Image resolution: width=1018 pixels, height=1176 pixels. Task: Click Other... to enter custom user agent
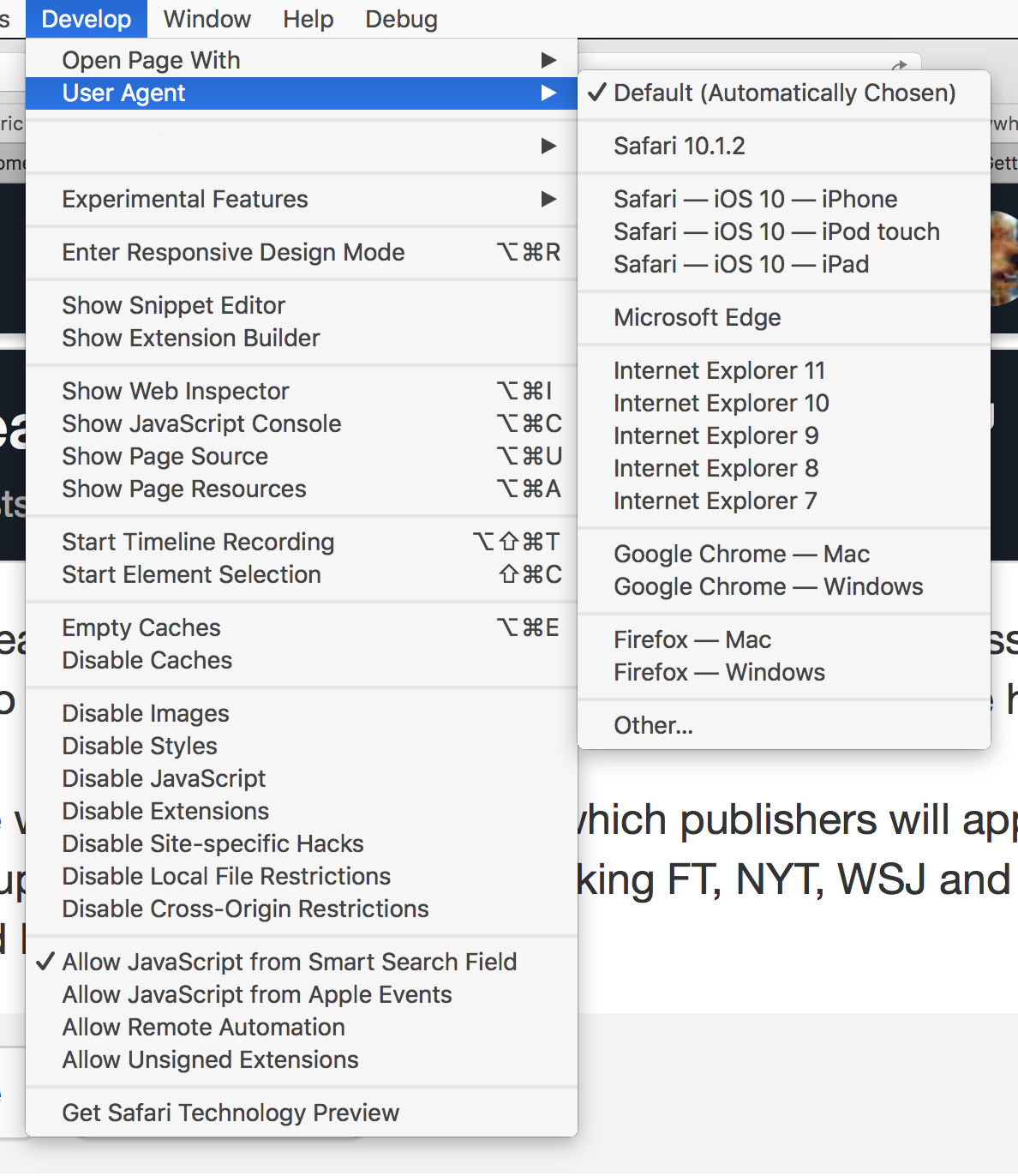point(653,725)
